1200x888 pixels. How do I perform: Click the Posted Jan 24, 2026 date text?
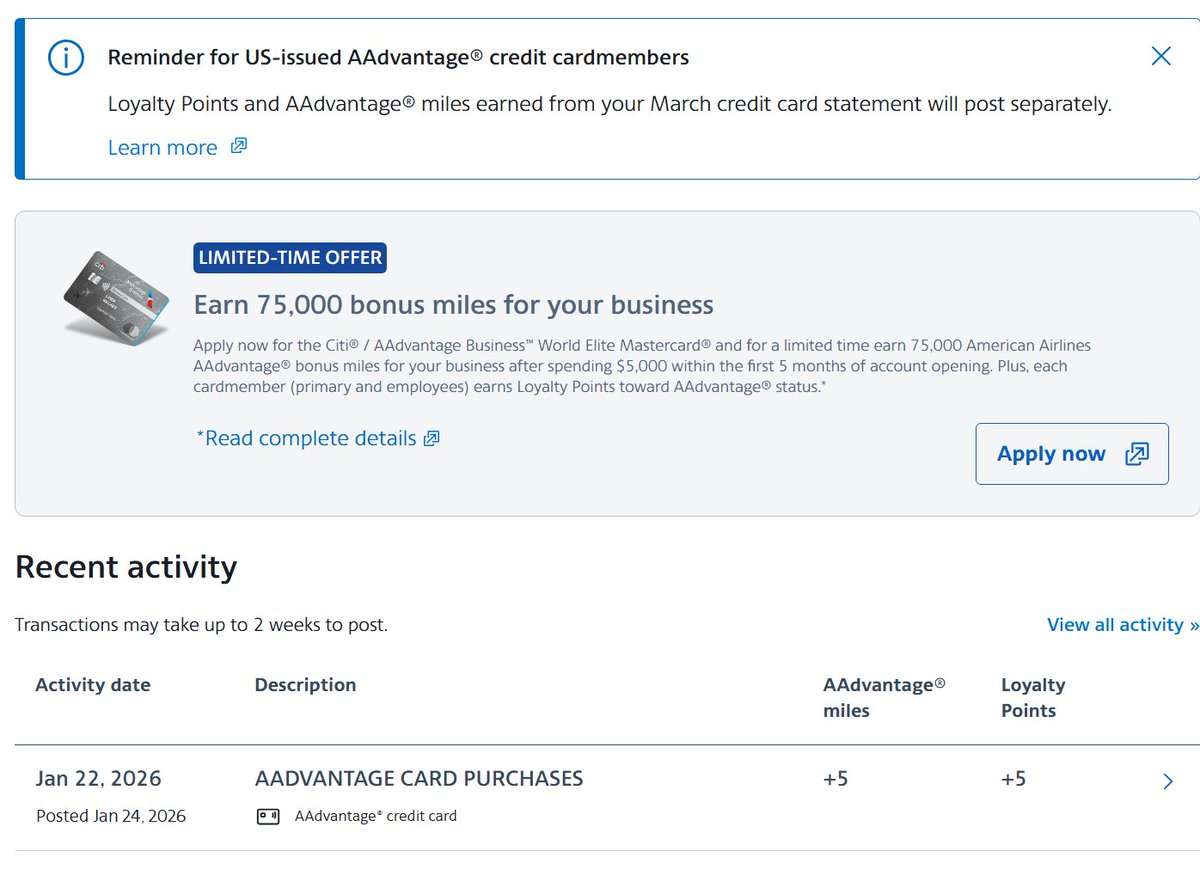(111, 816)
